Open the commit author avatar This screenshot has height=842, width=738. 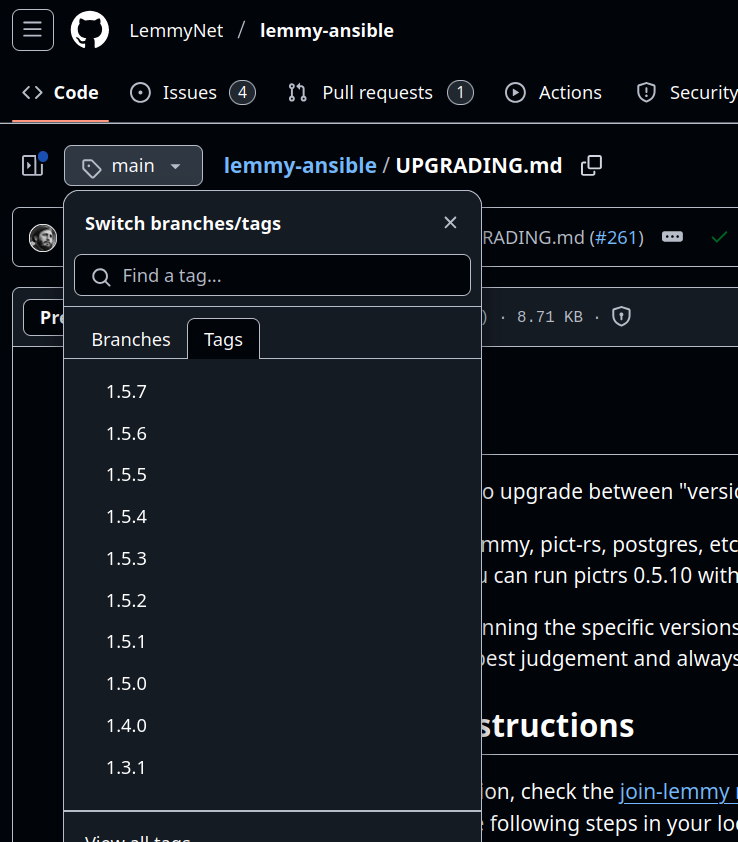click(43, 237)
